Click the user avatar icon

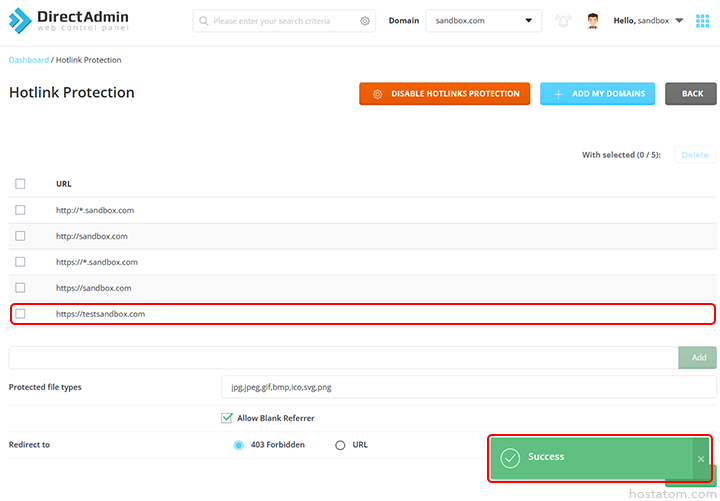[x=593, y=21]
